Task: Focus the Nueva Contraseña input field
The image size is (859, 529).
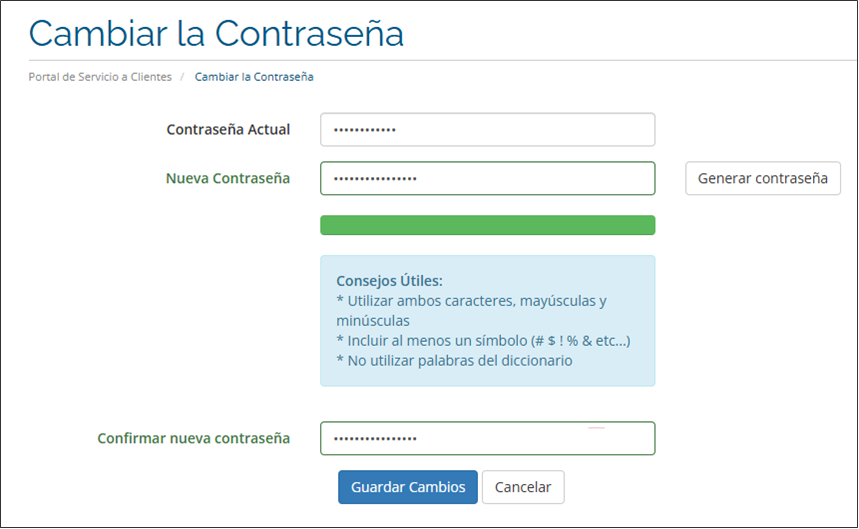Action: click(488, 178)
